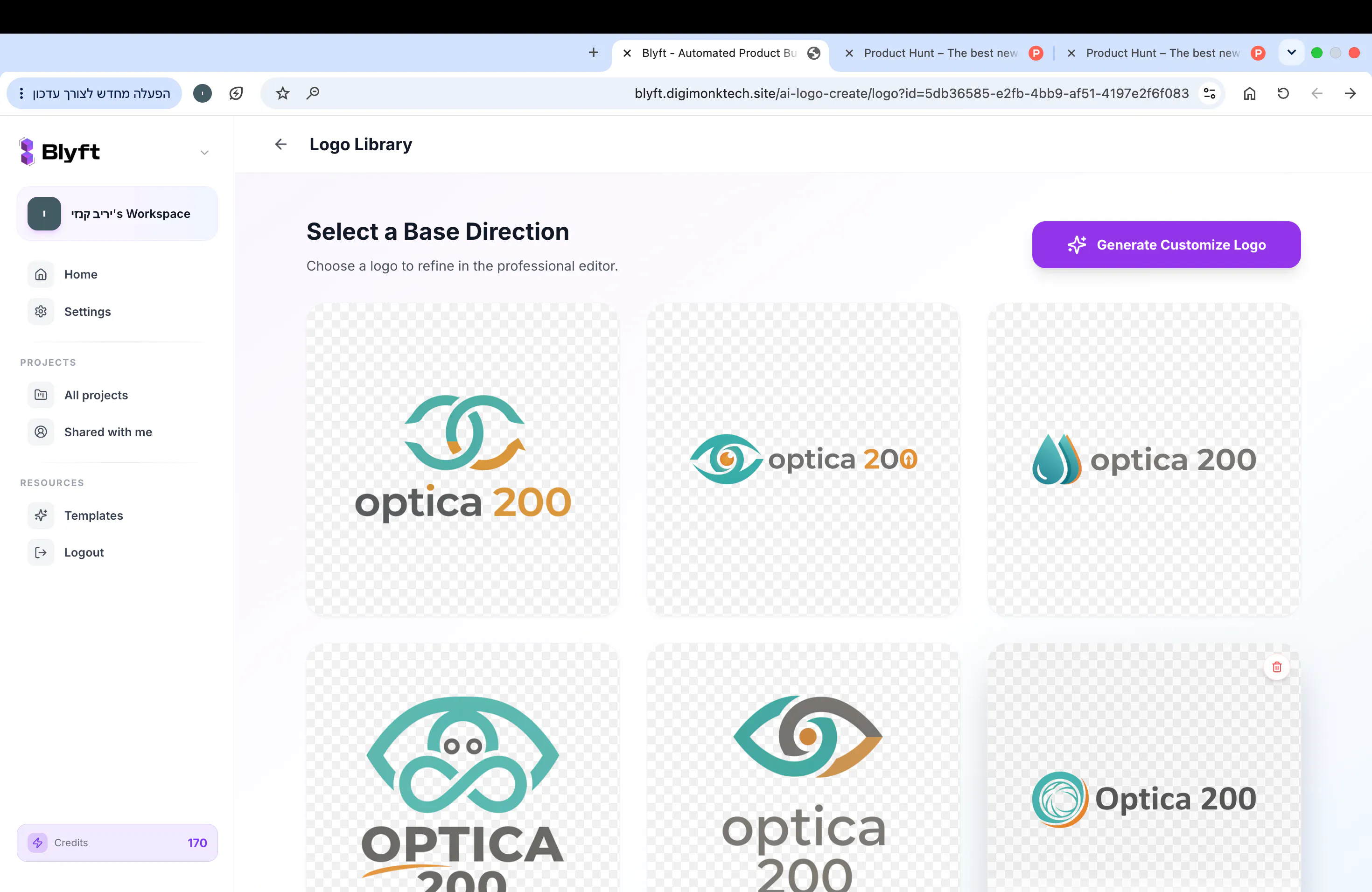The width and height of the screenshot is (1372, 892).
Task: Click the workspace avatar square icon
Action: coord(44,214)
